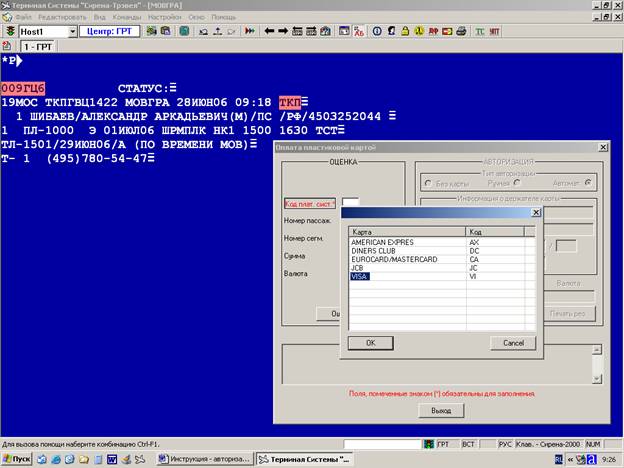624x468 pixels.
Task: Click the green TC toolbar icon
Action: tap(480, 31)
